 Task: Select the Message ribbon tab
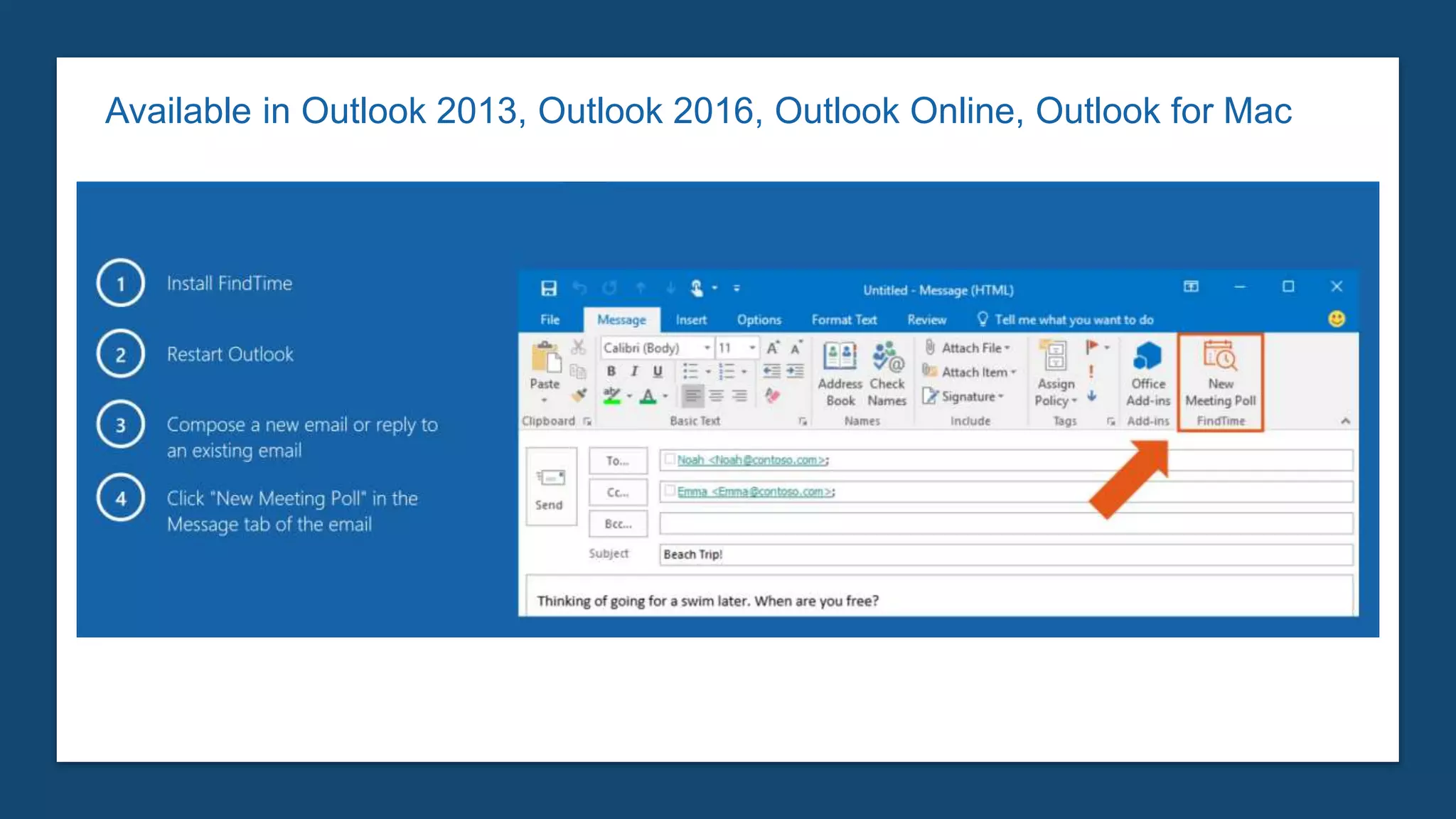point(621,320)
